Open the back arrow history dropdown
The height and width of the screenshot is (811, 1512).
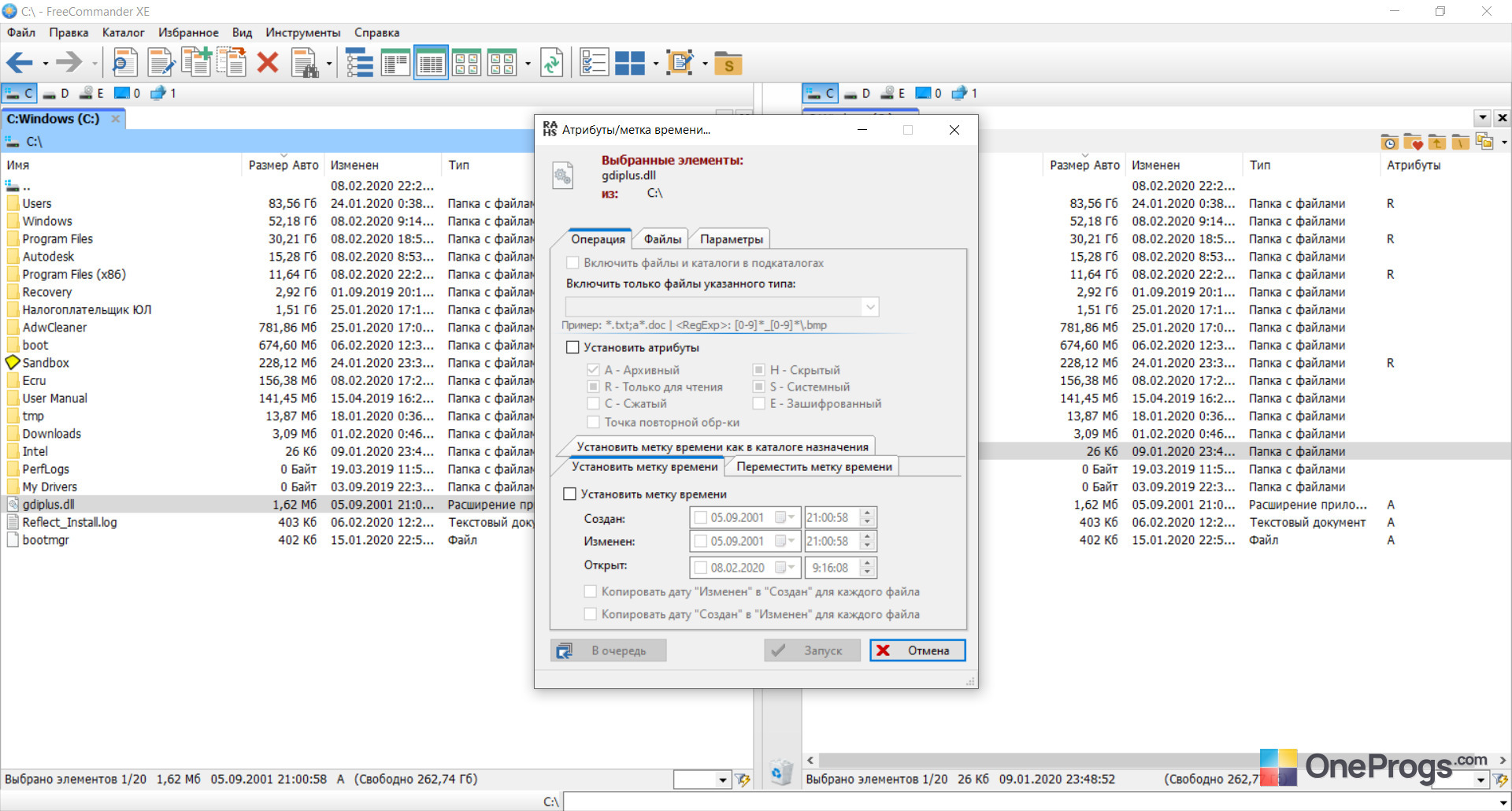[x=46, y=64]
